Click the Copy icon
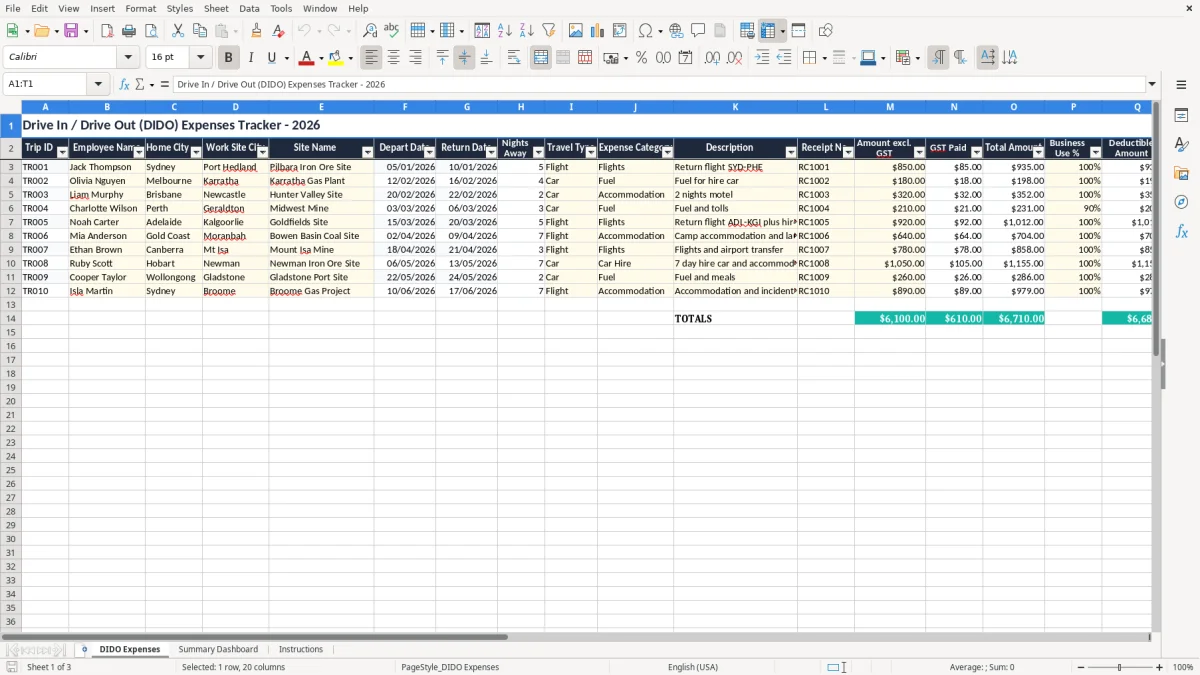 pos(199,31)
